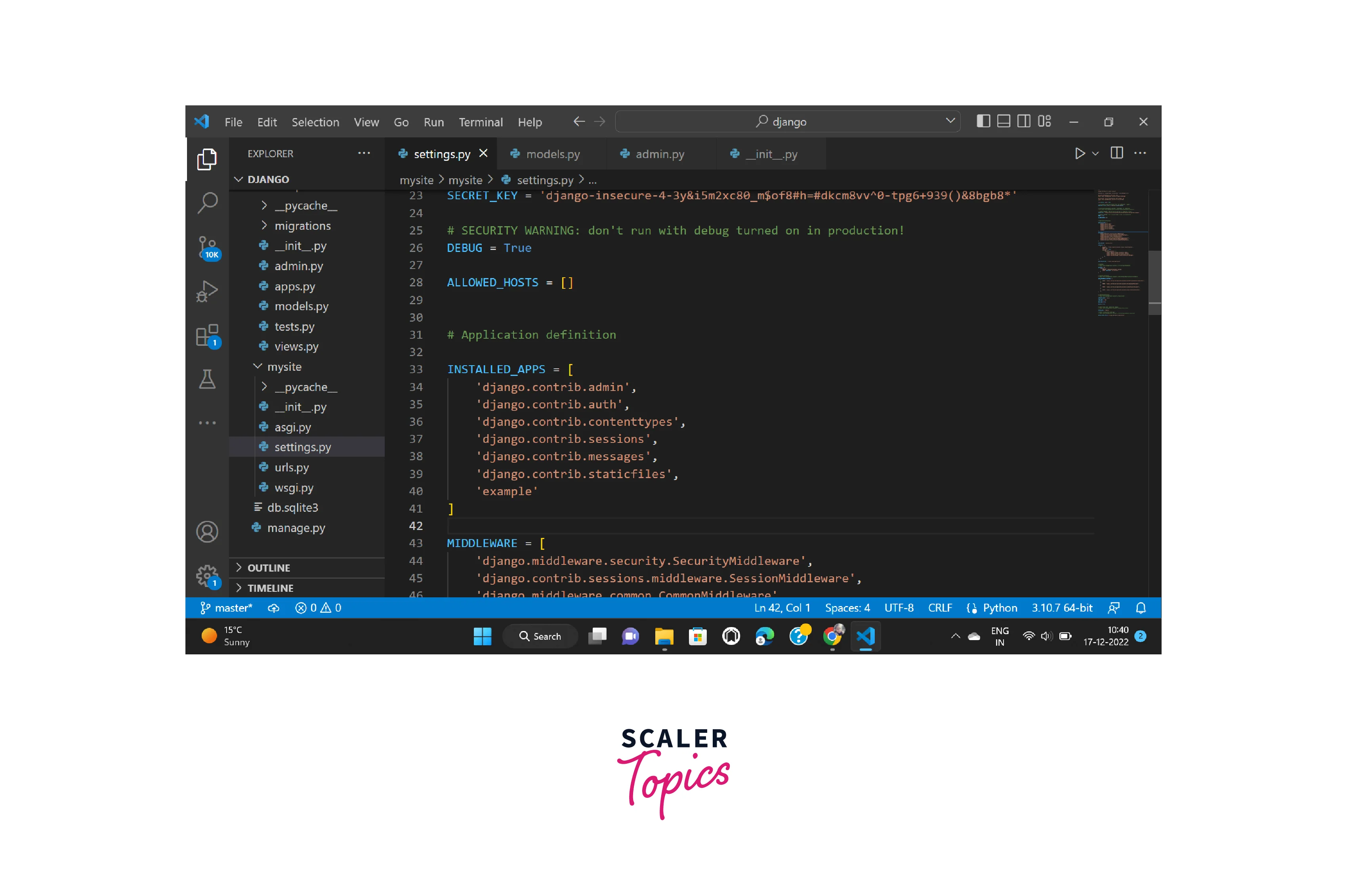Open the Testing flask view
The width and height of the screenshot is (1347, 896).
tap(208, 379)
